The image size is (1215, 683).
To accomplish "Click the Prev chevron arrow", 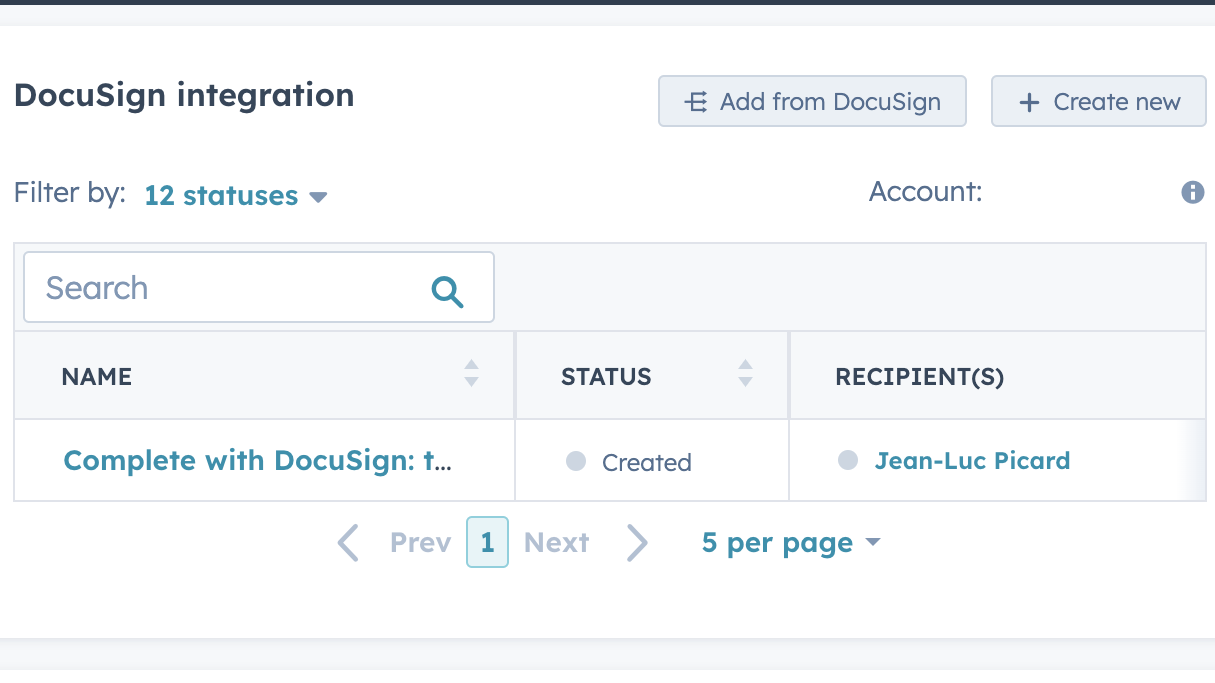I will point(347,542).
